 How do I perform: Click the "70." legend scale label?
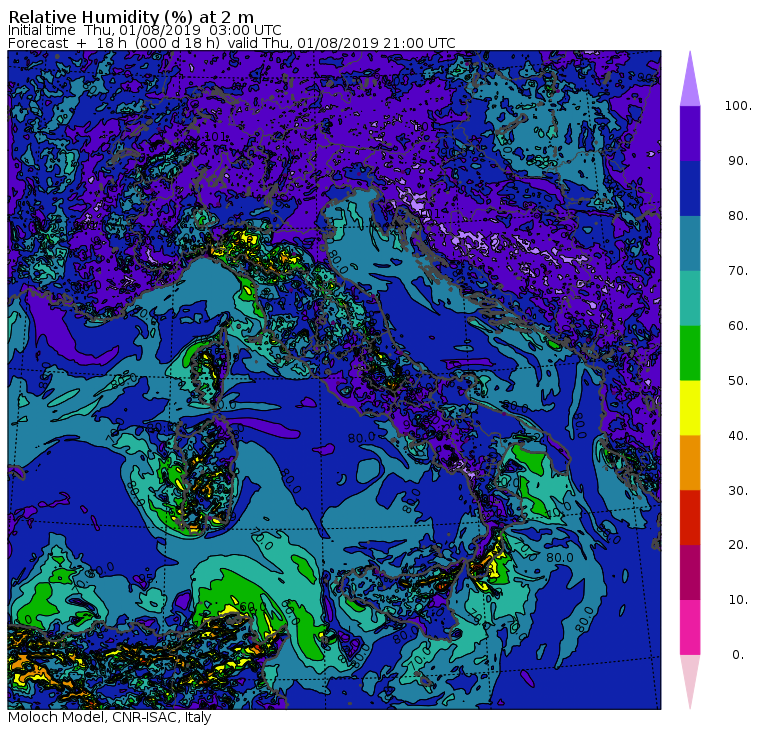pos(738,270)
